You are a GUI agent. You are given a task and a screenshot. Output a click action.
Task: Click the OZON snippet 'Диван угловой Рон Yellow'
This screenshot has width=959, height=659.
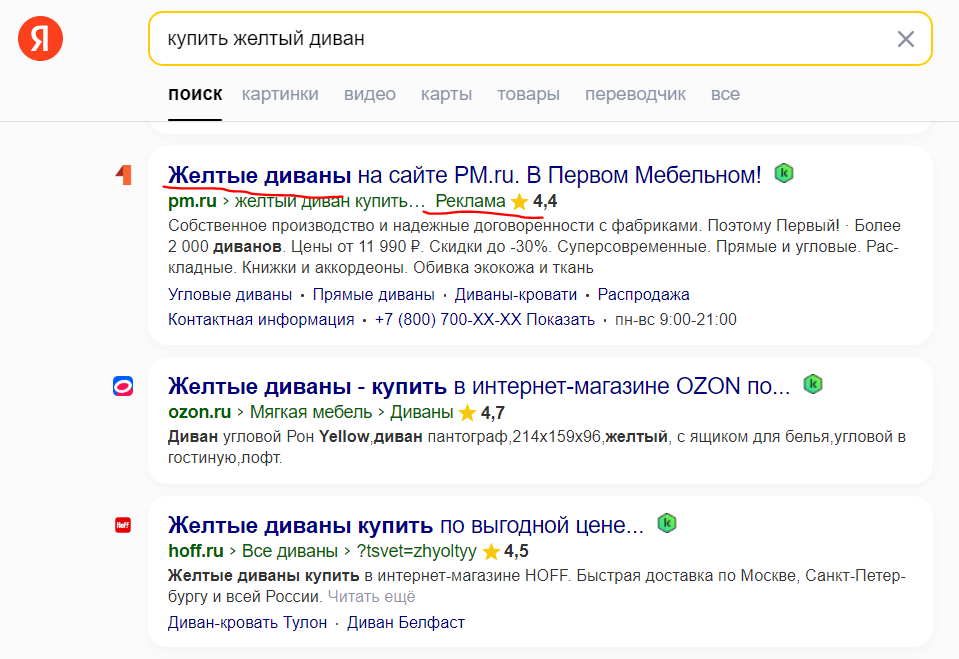(x=268, y=436)
